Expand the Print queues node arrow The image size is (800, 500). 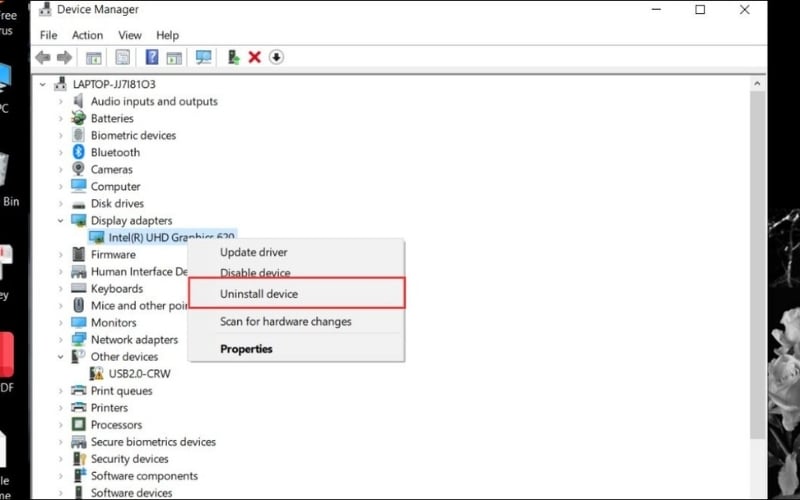[61, 391]
